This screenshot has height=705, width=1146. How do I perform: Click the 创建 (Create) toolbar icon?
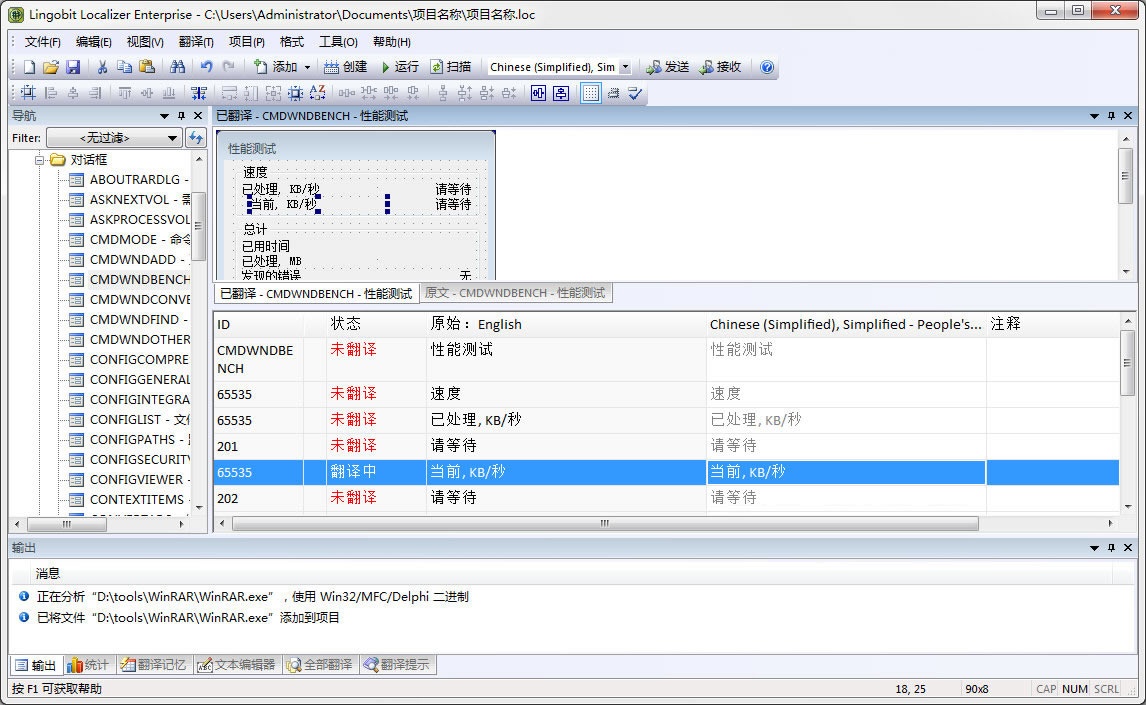(x=346, y=67)
